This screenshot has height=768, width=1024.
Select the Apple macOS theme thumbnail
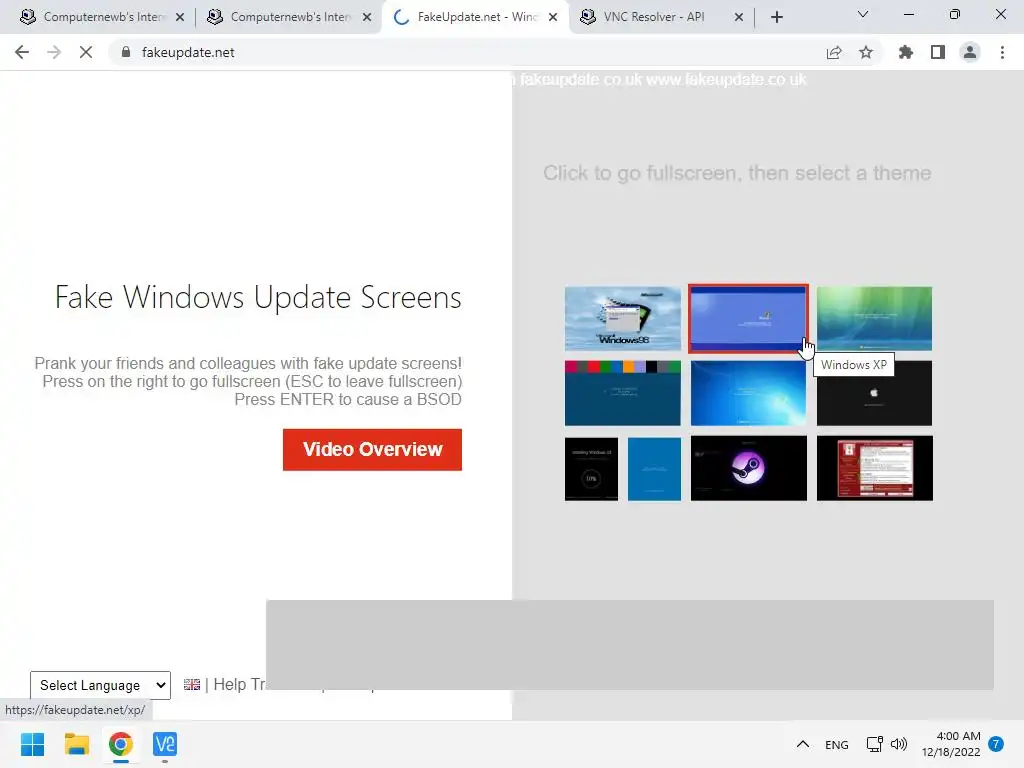[x=874, y=393]
